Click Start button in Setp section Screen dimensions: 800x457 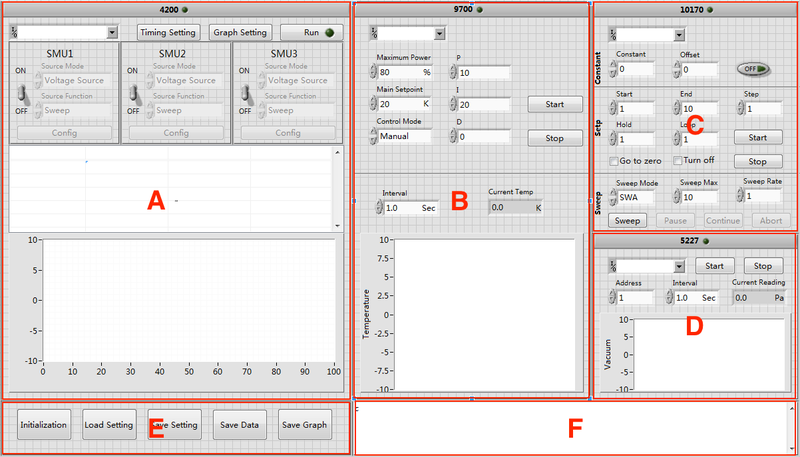(758, 137)
